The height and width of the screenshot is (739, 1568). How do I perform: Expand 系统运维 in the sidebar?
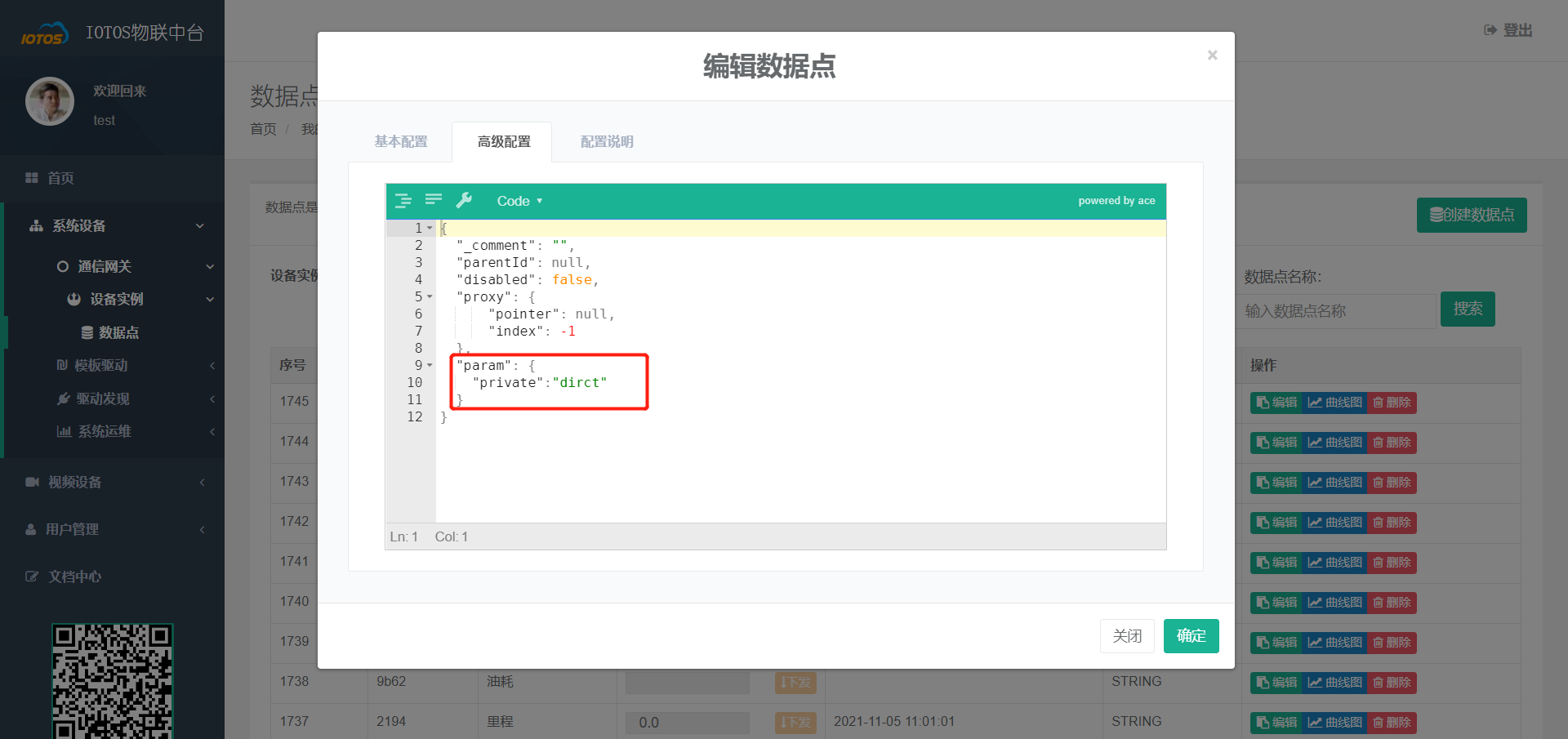click(112, 431)
